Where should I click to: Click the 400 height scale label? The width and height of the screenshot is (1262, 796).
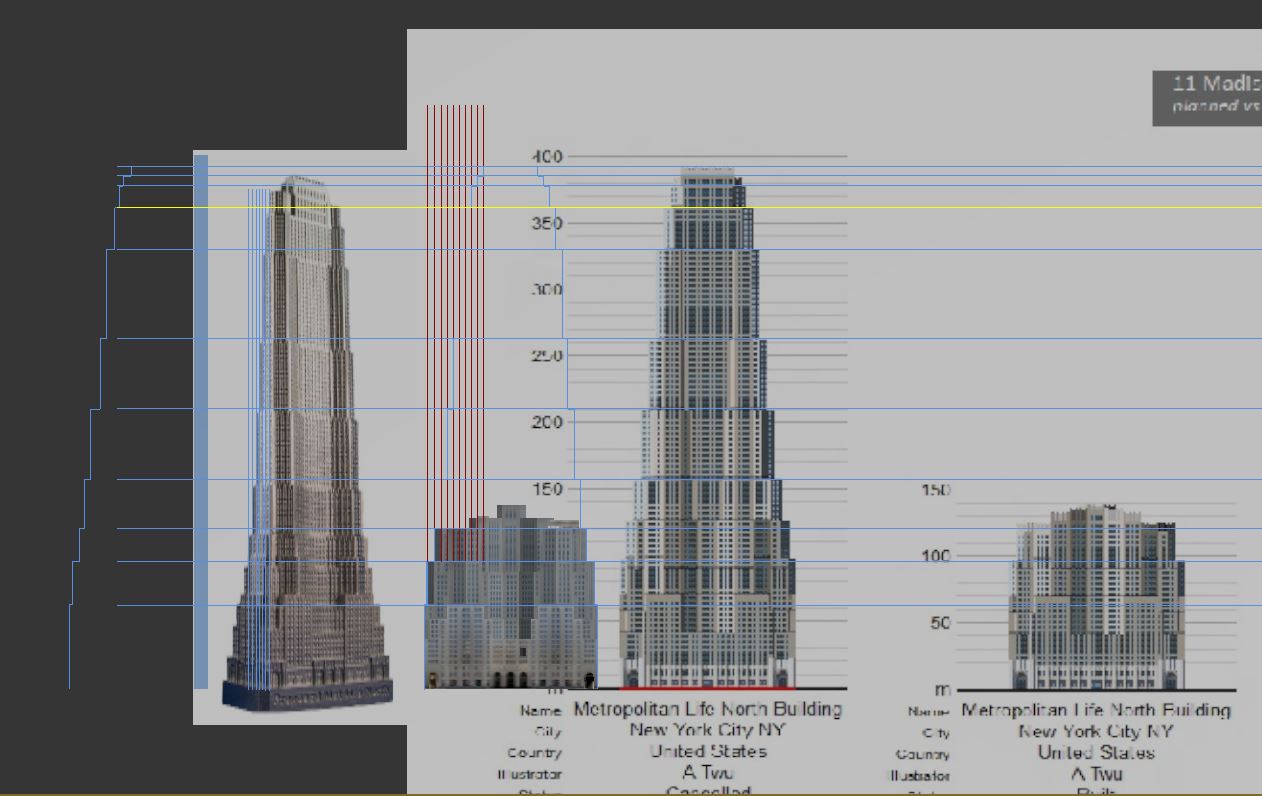coord(548,157)
